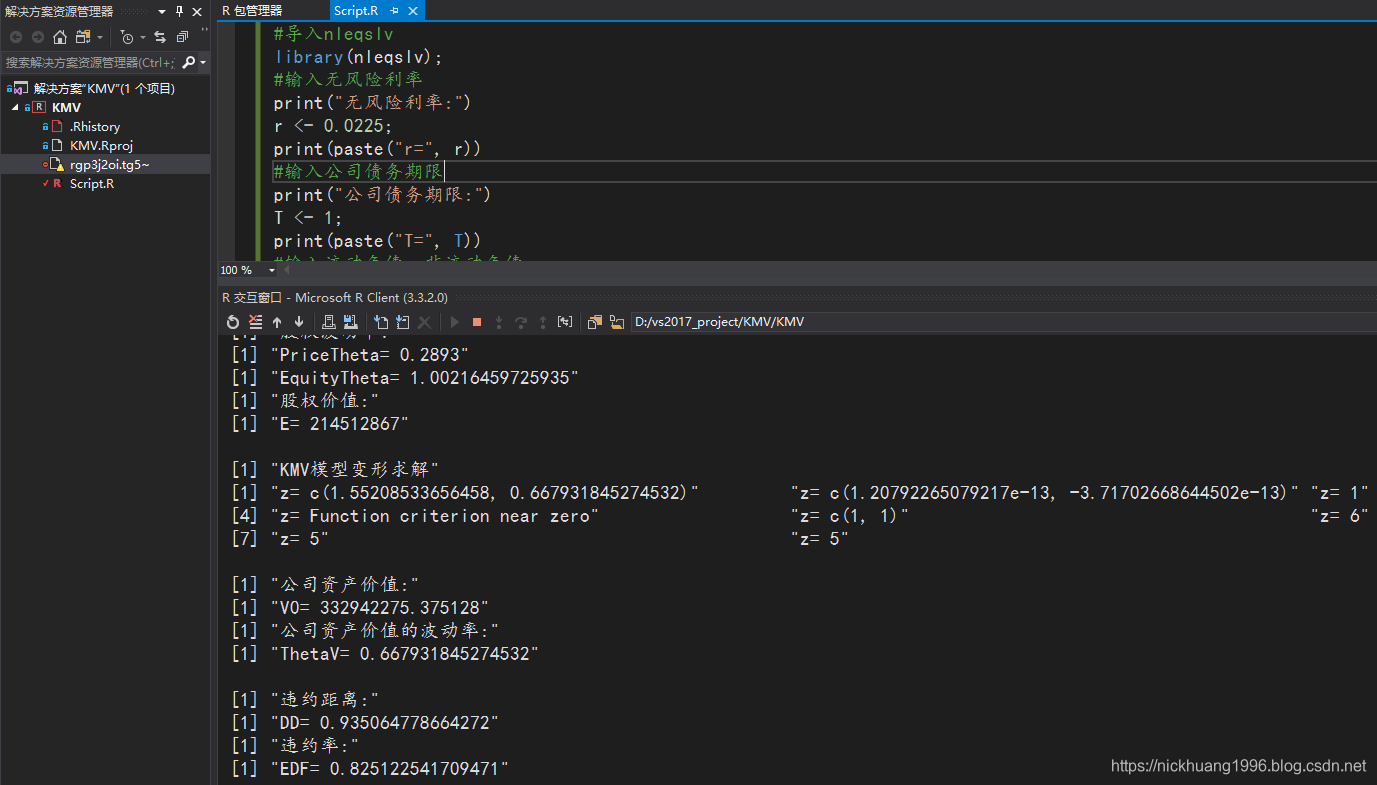Click the Solution Explorer search field
This screenshot has height=785, width=1377.
[90, 62]
